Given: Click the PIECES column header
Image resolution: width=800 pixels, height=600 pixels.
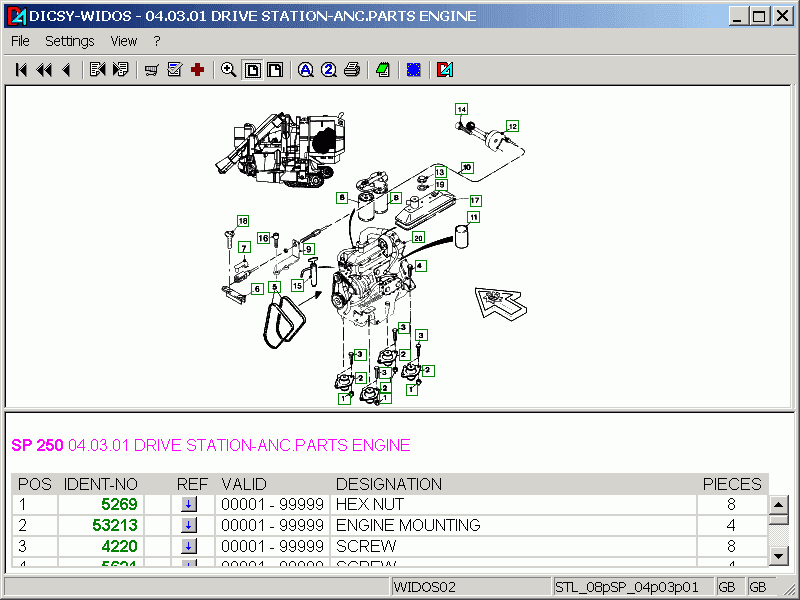Looking at the screenshot, I should [x=732, y=484].
